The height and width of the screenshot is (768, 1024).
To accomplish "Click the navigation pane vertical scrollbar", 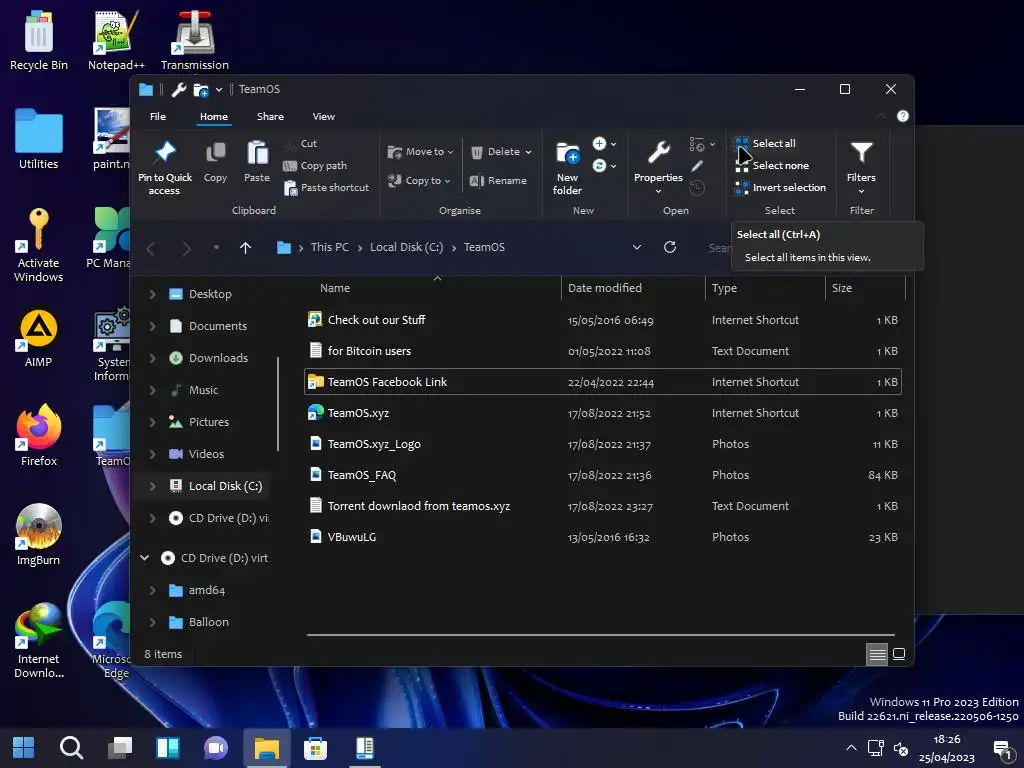I will (278, 404).
